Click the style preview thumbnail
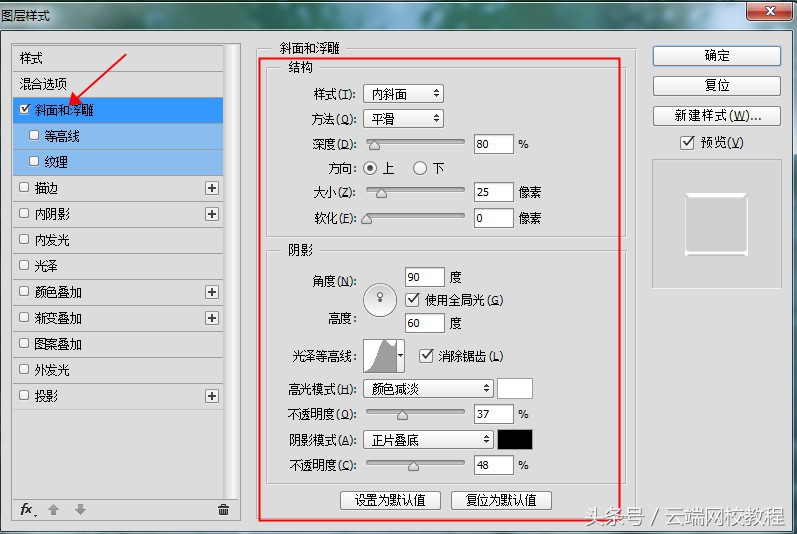The image size is (797, 534). [x=716, y=224]
